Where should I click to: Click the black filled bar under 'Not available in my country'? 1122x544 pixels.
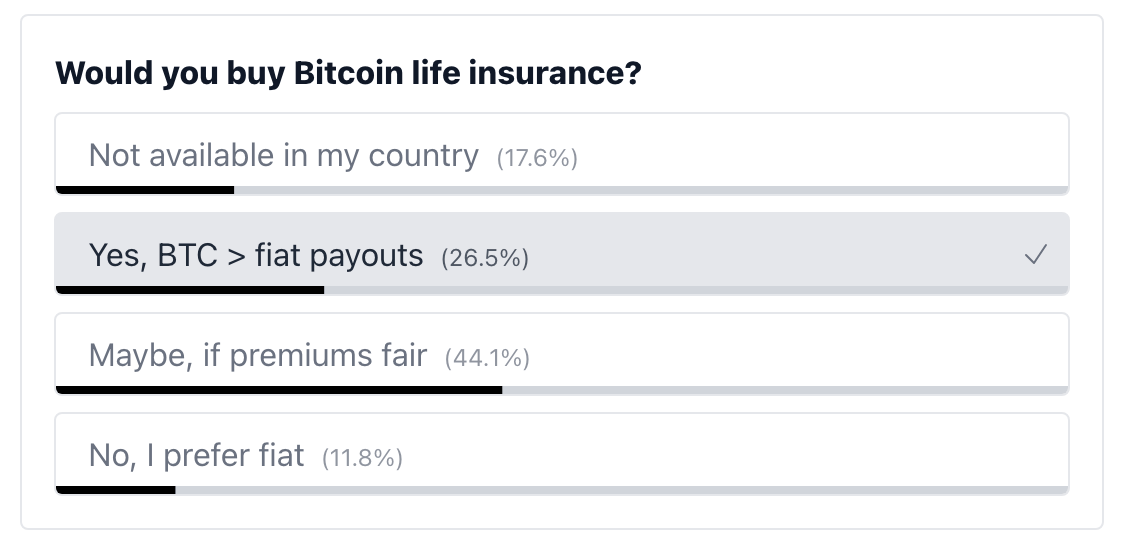[145, 190]
